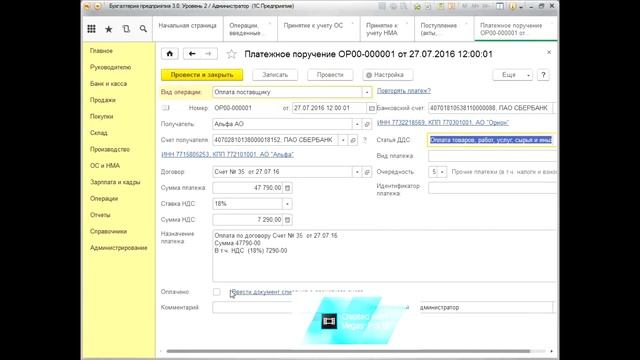The image size is (640, 360).
Task: Select the Платежное поручение ОР00-000001 tab
Action: click(x=516, y=29)
